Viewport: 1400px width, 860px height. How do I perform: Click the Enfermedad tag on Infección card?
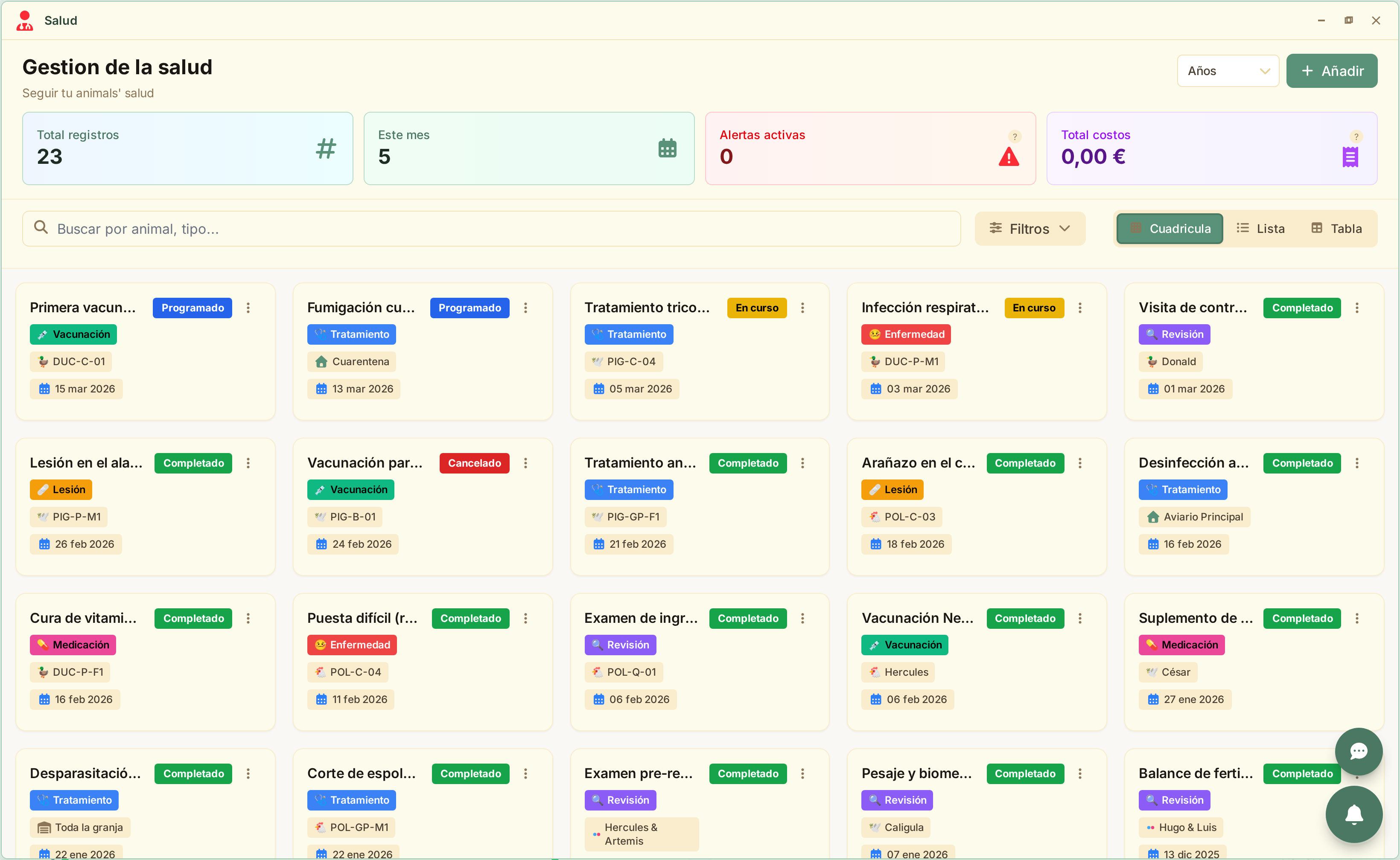pos(905,334)
